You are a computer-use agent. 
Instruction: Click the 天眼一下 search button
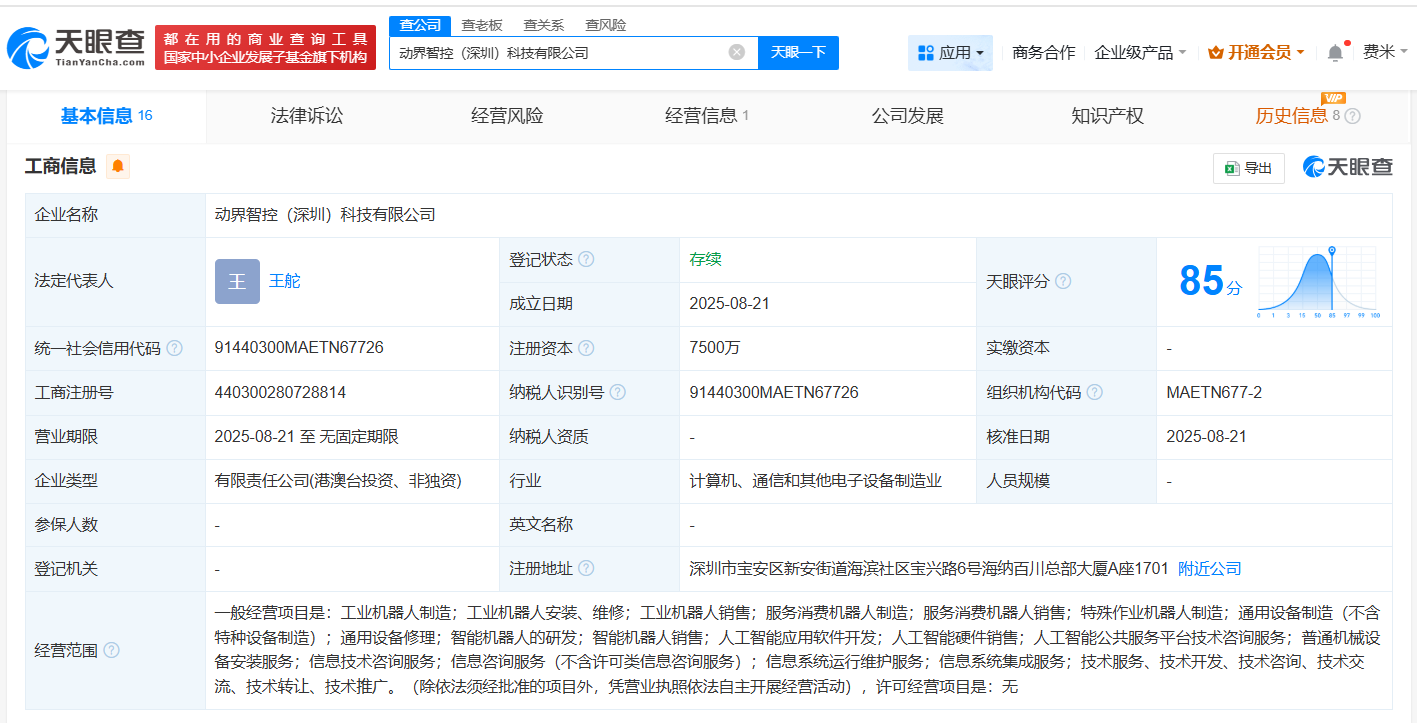tap(798, 52)
